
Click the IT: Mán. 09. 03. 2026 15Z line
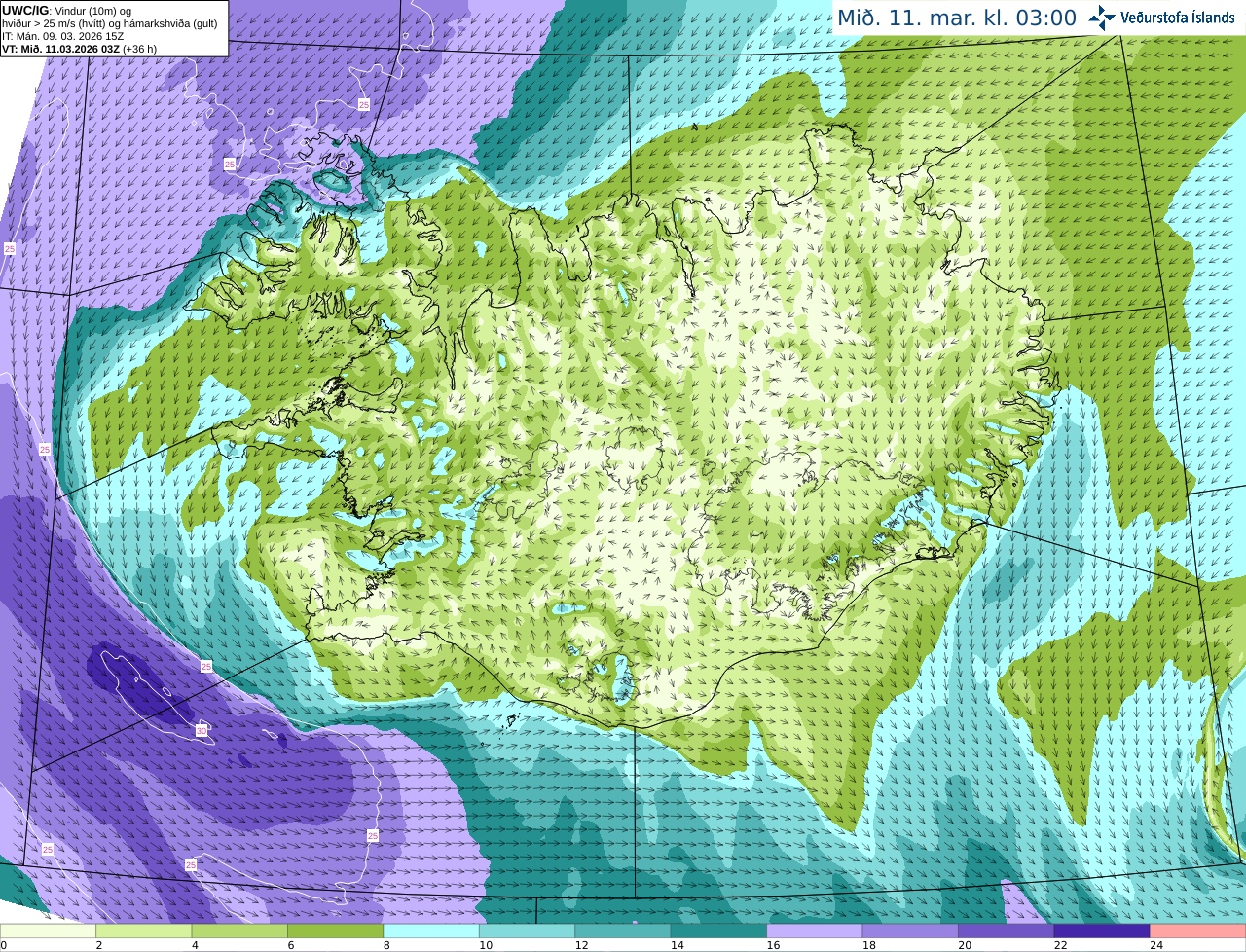pos(63,36)
